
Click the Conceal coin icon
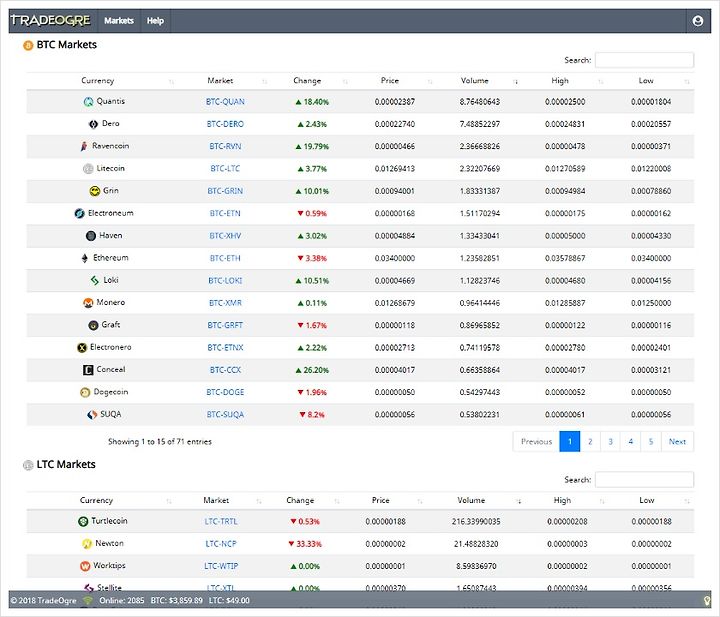pos(88,370)
